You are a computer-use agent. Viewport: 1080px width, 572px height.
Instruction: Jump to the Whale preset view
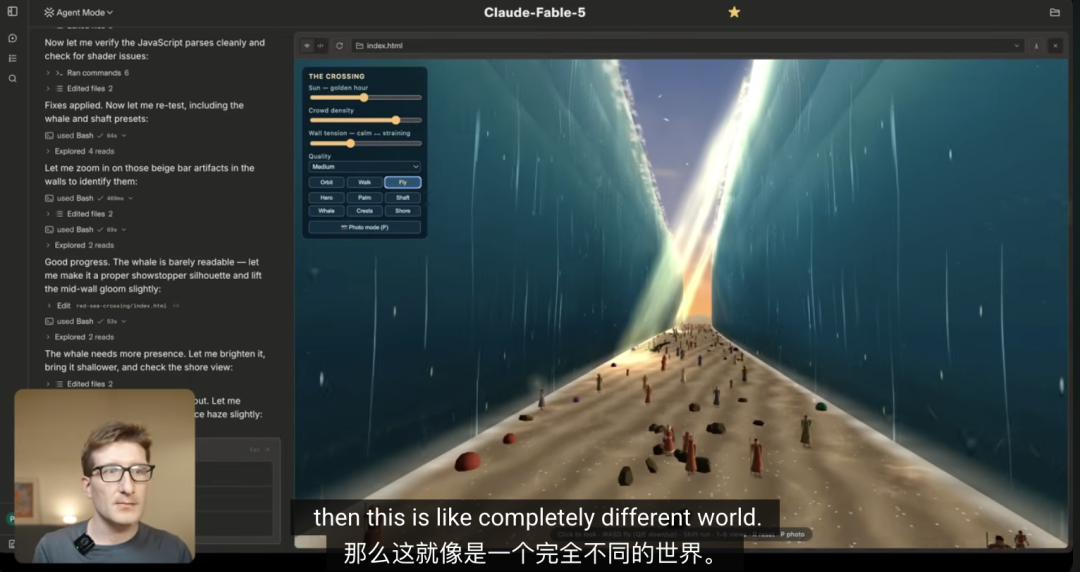click(326, 211)
